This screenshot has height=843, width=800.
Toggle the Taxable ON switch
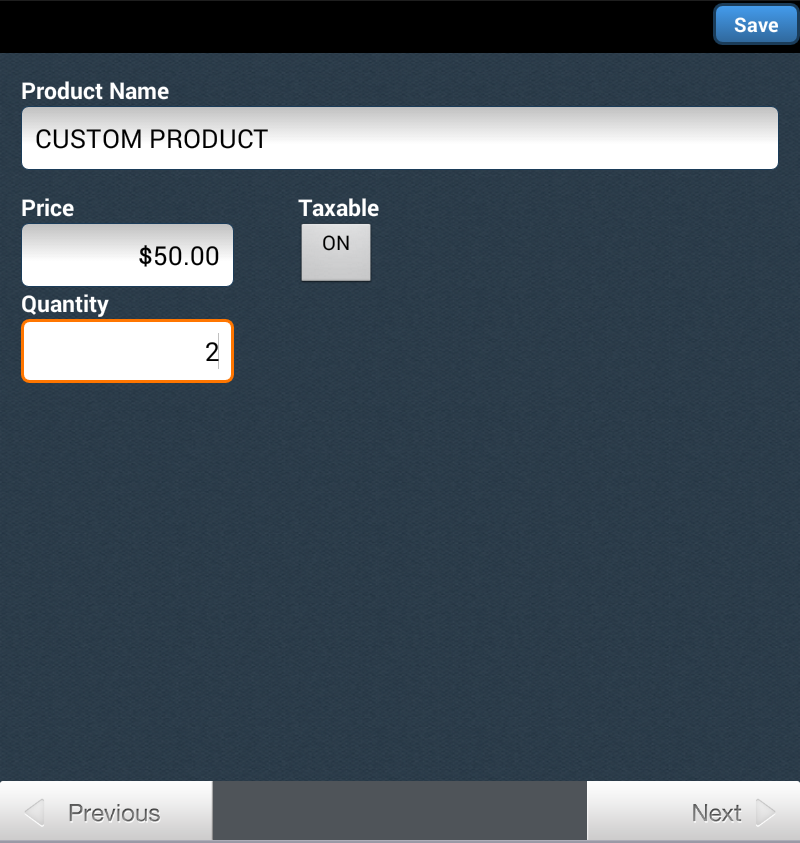tap(336, 252)
